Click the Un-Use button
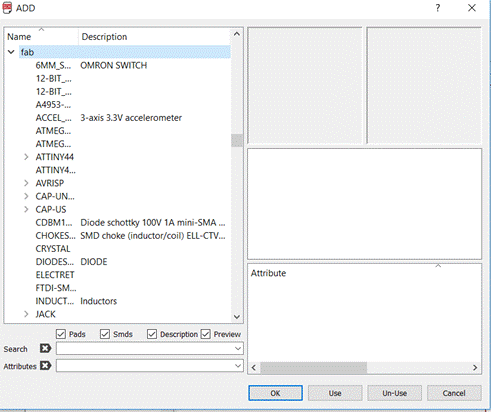Image resolution: width=491 pixels, height=412 pixels. [395, 393]
